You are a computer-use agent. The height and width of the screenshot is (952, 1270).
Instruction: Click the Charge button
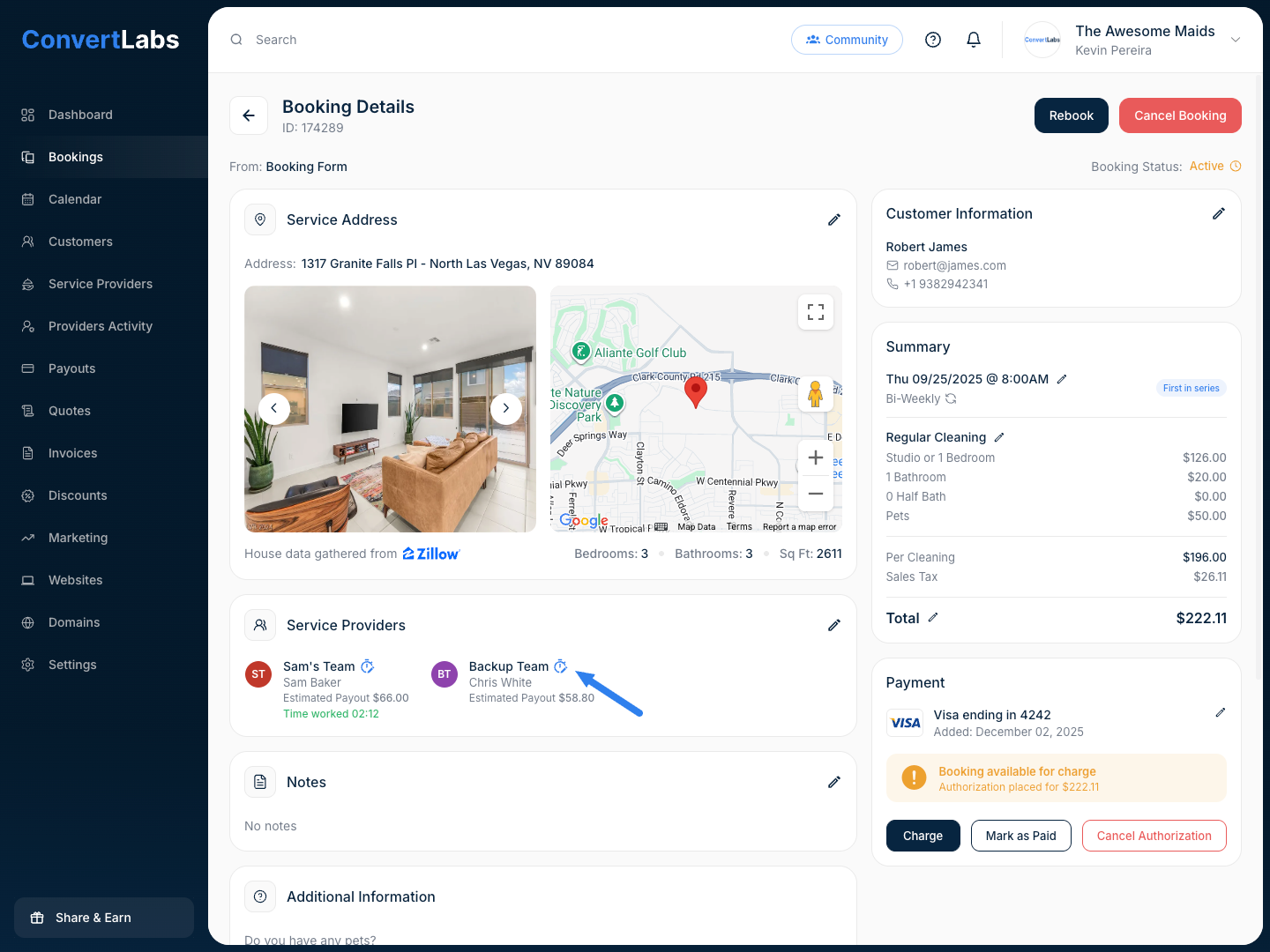[923, 836]
